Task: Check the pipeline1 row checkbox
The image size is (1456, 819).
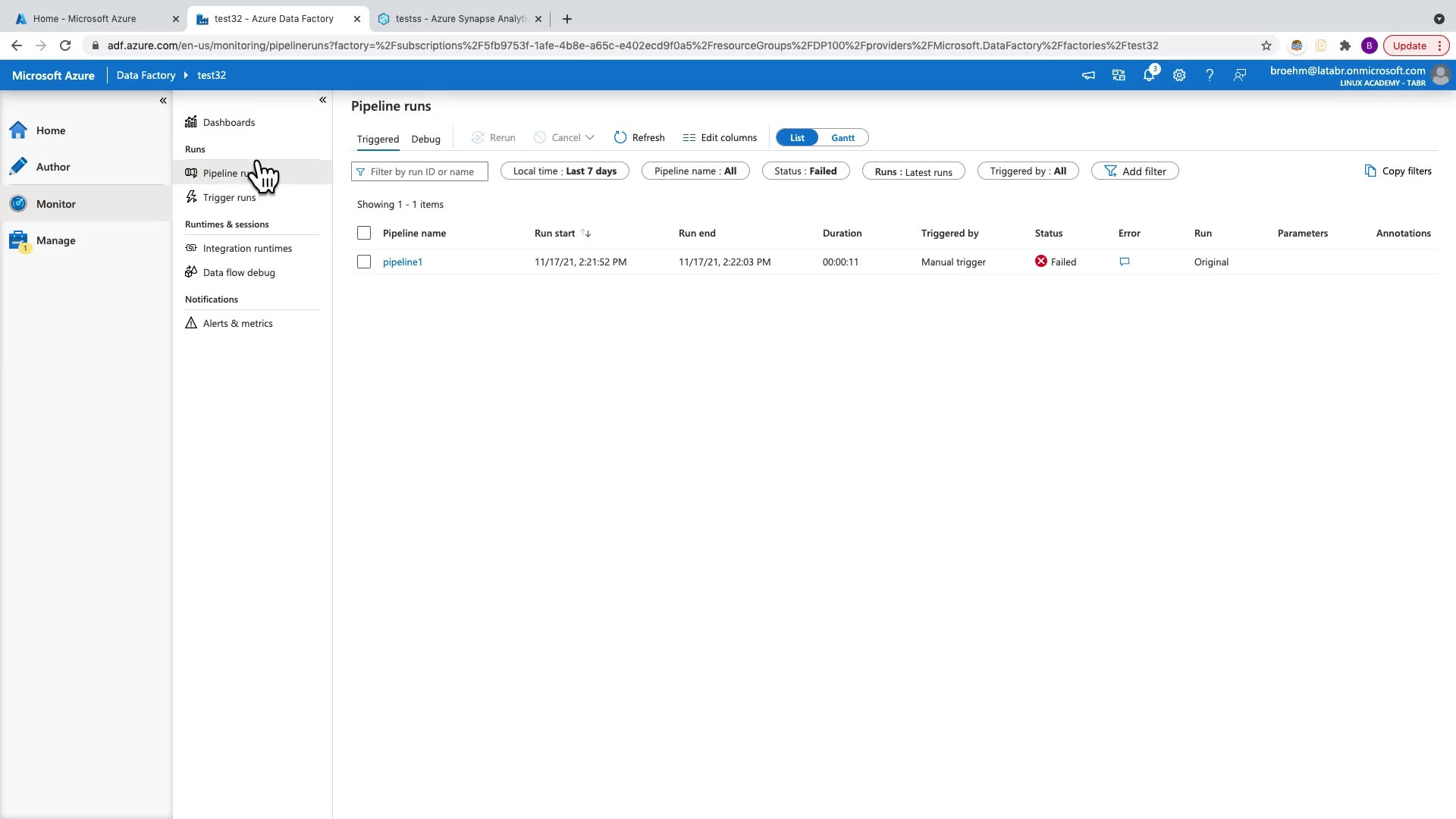Action: (x=364, y=262)
